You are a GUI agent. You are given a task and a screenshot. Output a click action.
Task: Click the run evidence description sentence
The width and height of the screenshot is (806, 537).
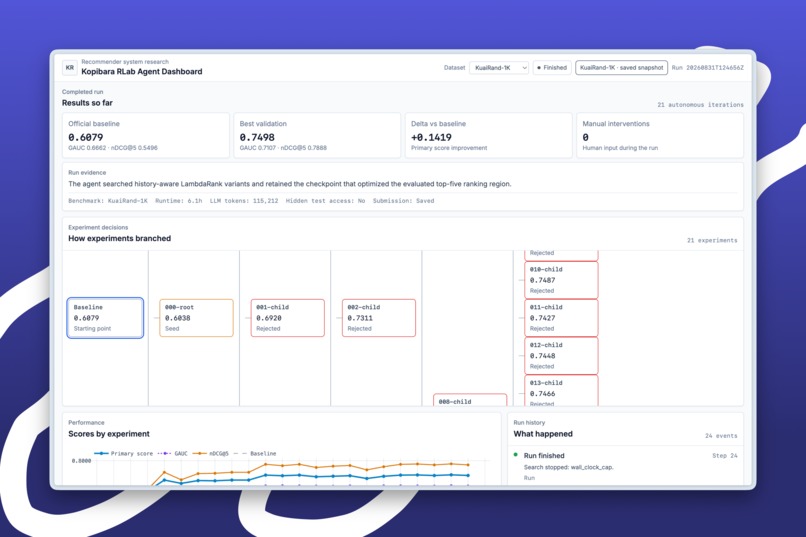click(x=290, y=184)
